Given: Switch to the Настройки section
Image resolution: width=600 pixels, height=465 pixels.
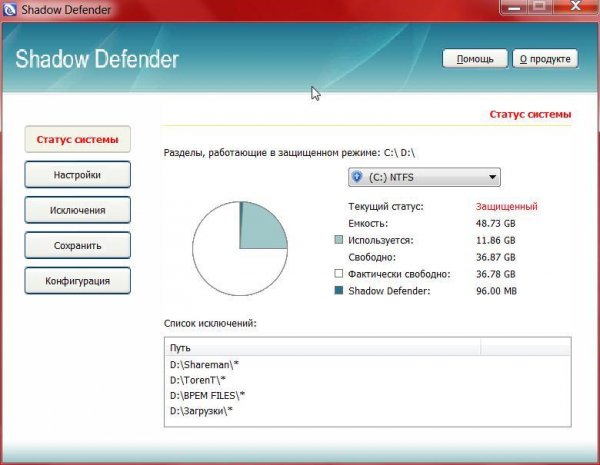Looking at the screenshot, I should (77, 175).
